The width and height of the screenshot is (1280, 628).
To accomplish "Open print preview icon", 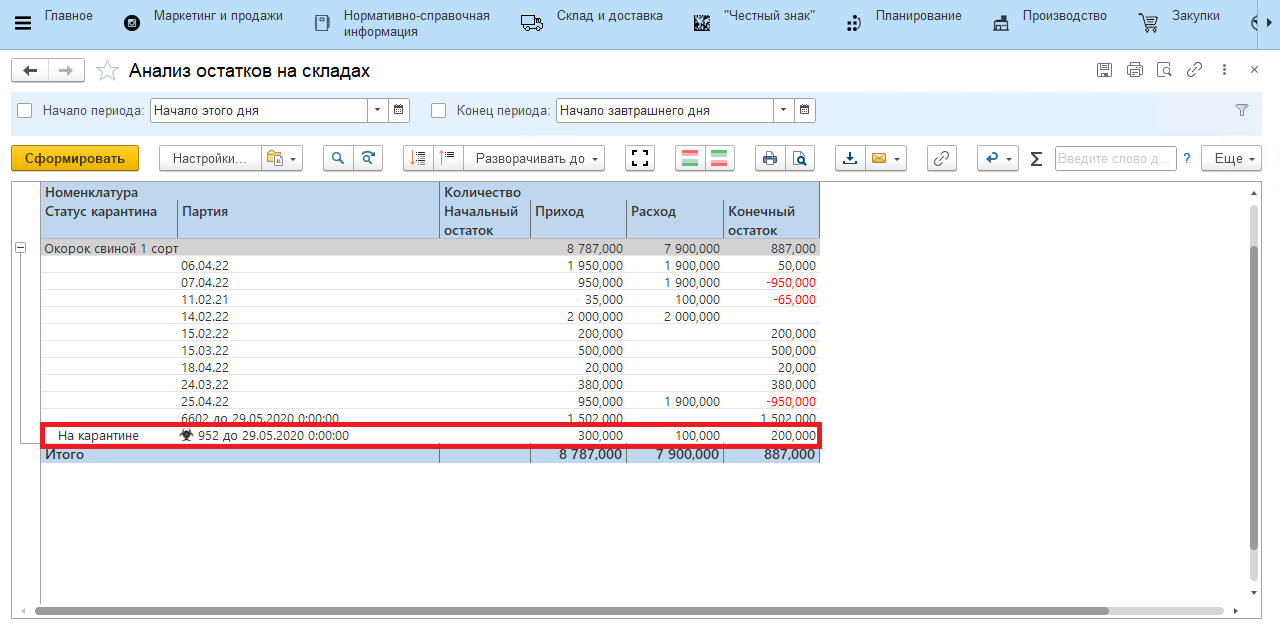I will pos(799,158).
